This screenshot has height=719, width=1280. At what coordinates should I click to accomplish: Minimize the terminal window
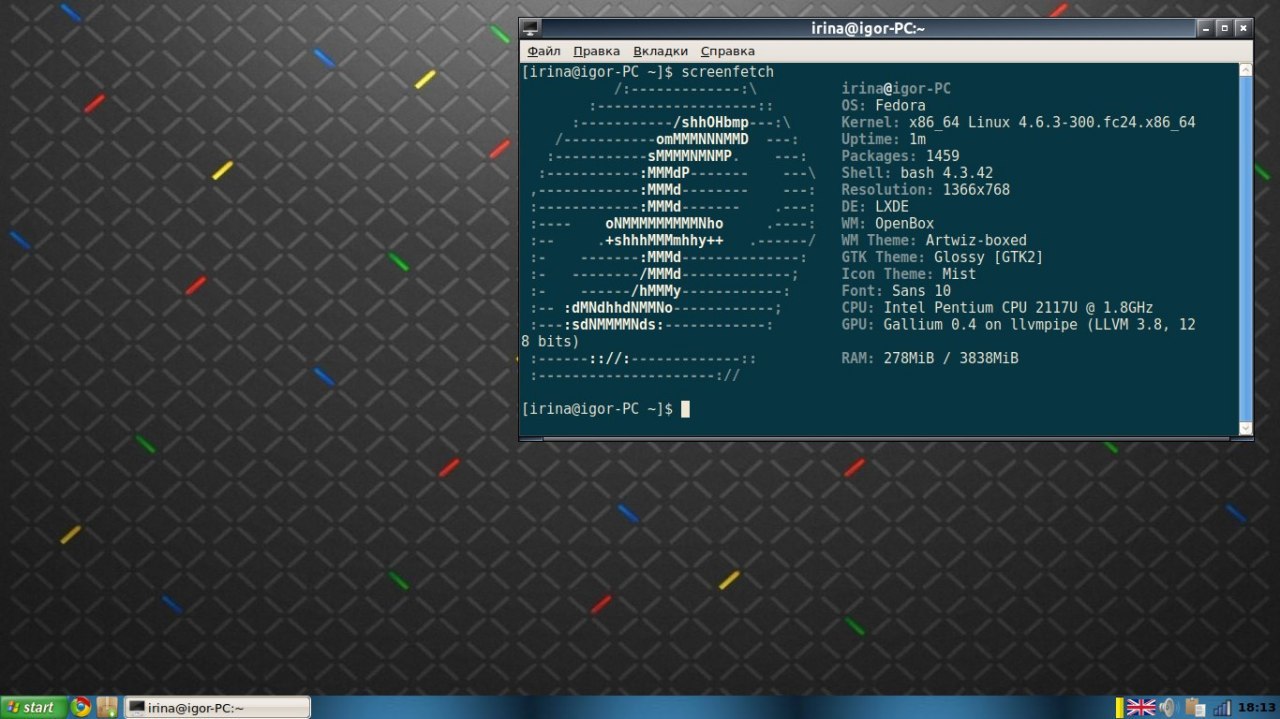pos(1206,28)
